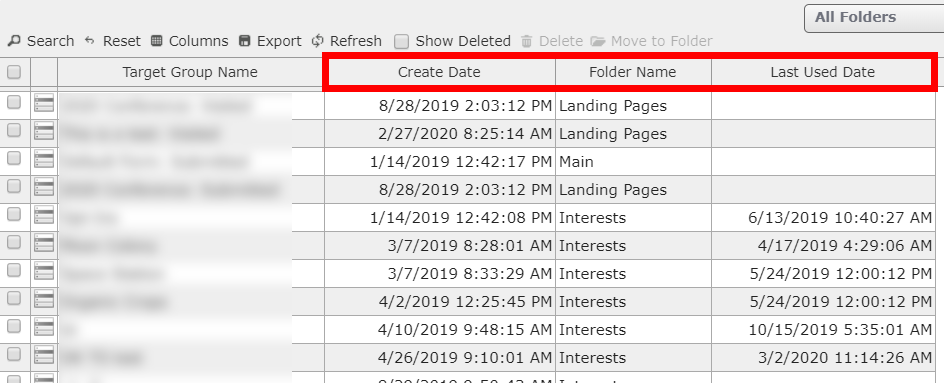Click create date 4/10/2019 9:48:15 AM
The image size is (944, 383).
[465, 330]
